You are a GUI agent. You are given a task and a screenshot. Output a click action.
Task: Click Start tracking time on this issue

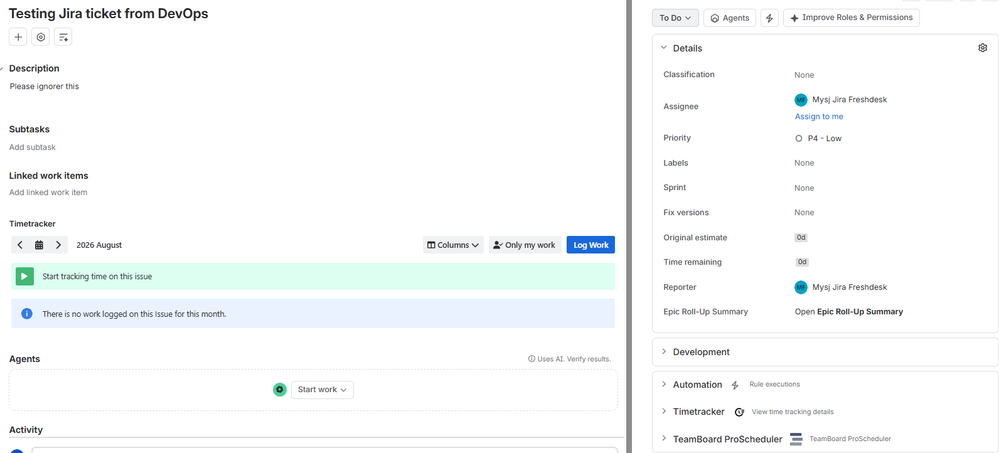click(x=97, y=277)
